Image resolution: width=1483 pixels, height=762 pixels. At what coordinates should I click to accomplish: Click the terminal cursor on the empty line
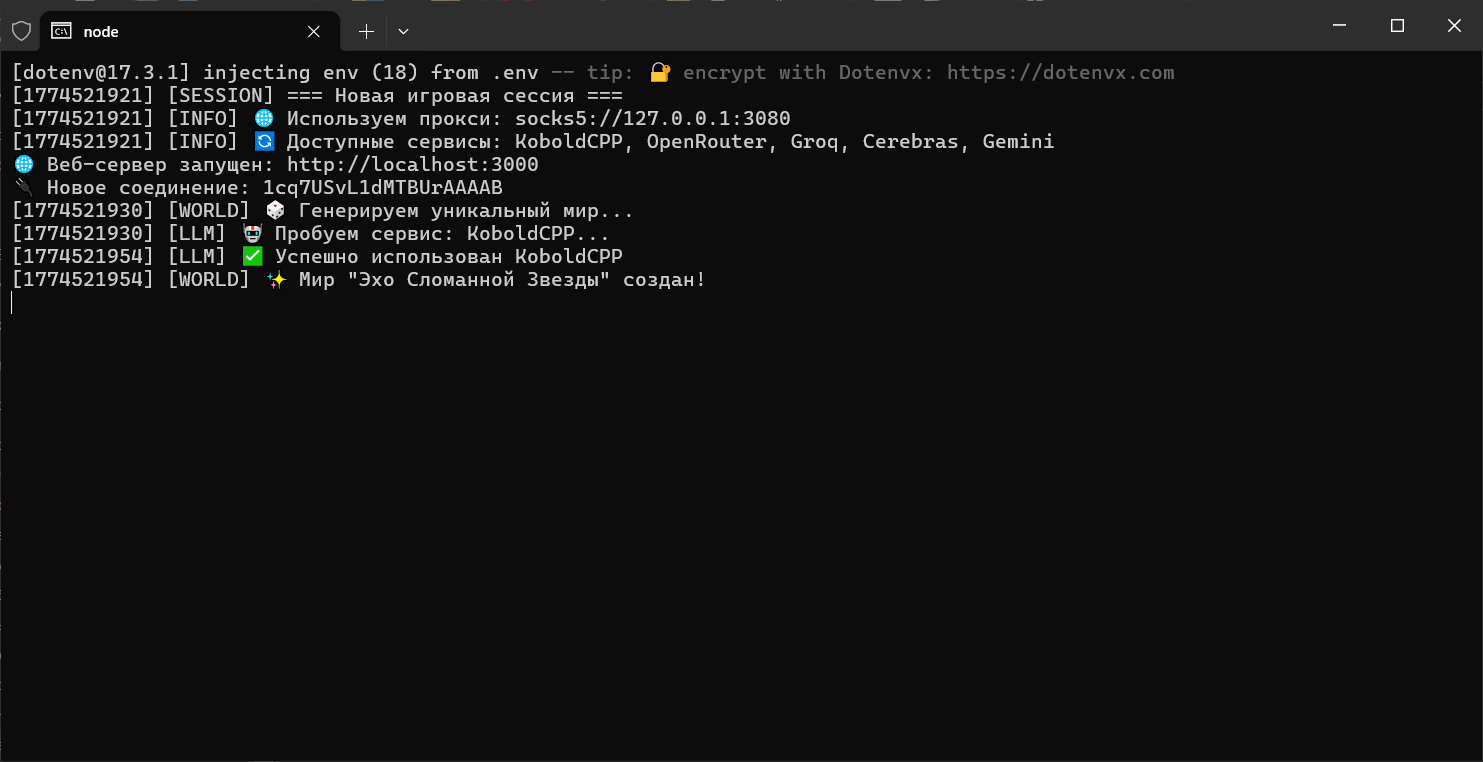[x=12, y=302]
